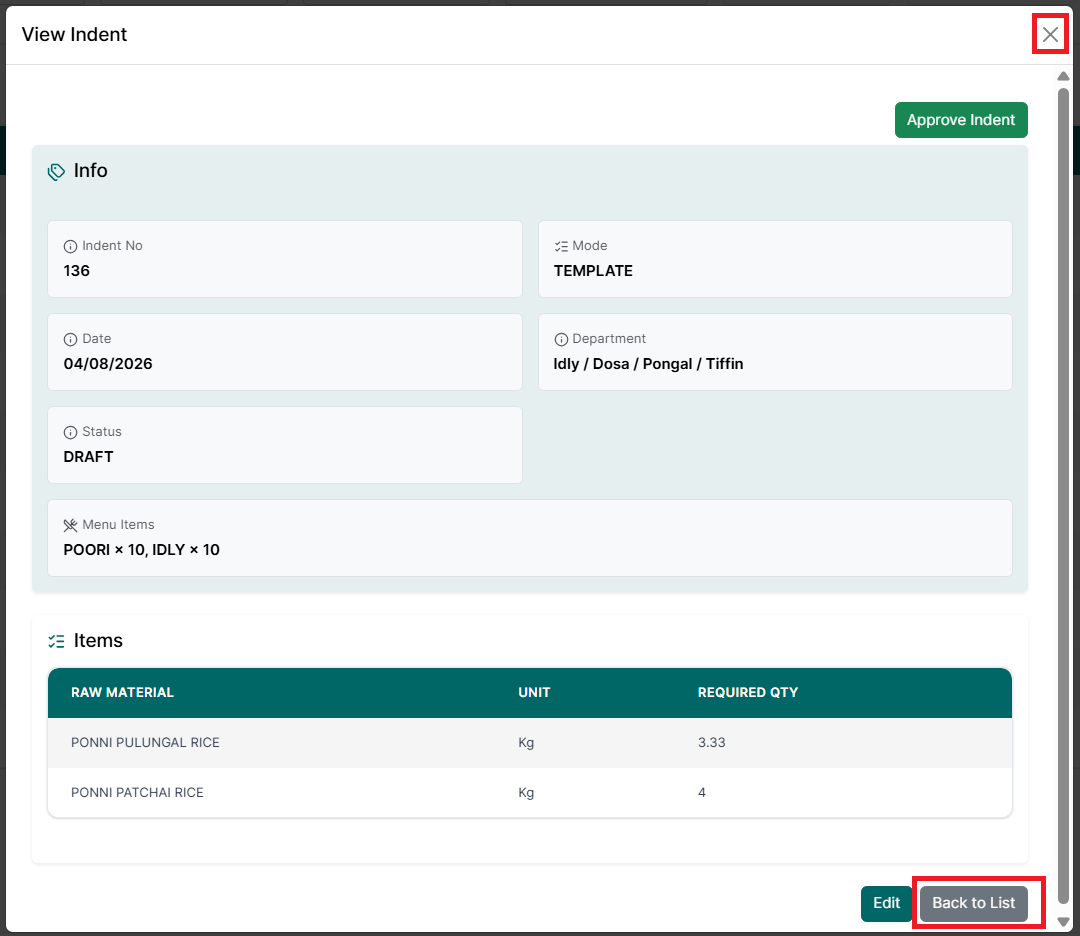Click the Department label
Image resolution: width=1080 pixels, height=936 pixels.
609,339
